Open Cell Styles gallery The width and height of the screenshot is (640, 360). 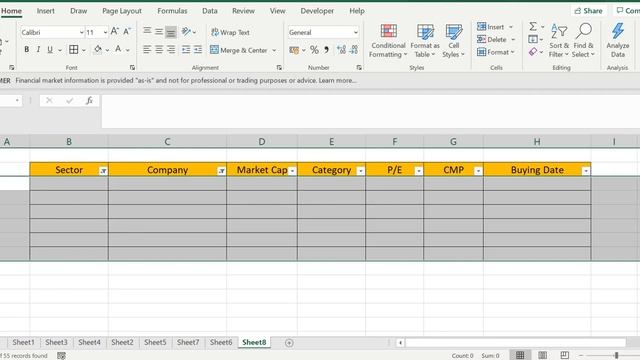(x=453, y=41)
